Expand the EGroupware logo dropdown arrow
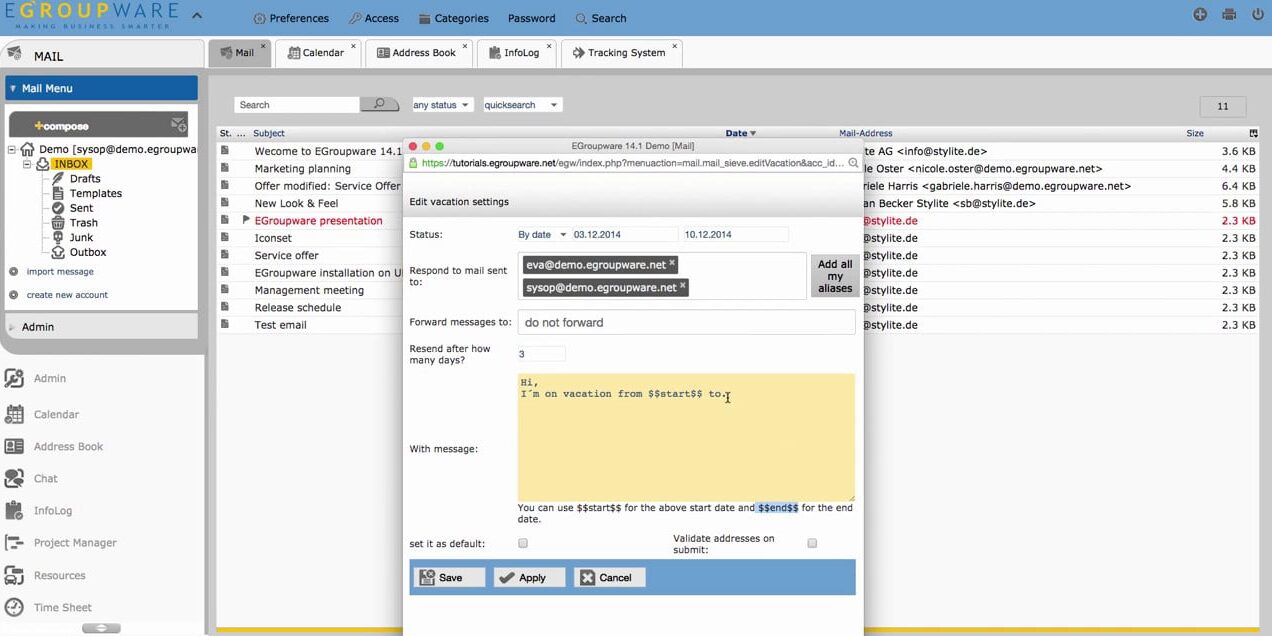Image resolution: width=1272 pixels, height=636 pixels. coord(197,15)
